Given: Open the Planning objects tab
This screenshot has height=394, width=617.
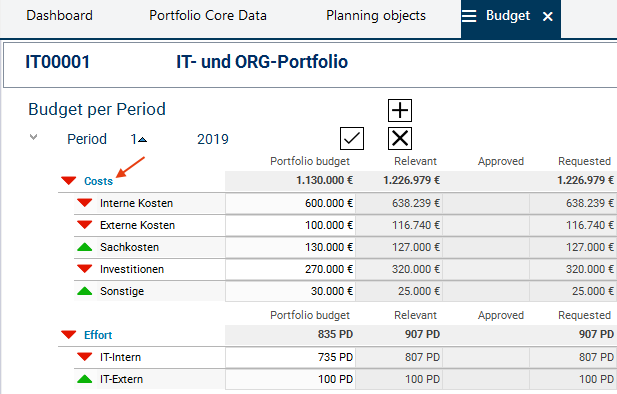Looking at the screenshot, I should pyautogui.click(x=376, y=16).
